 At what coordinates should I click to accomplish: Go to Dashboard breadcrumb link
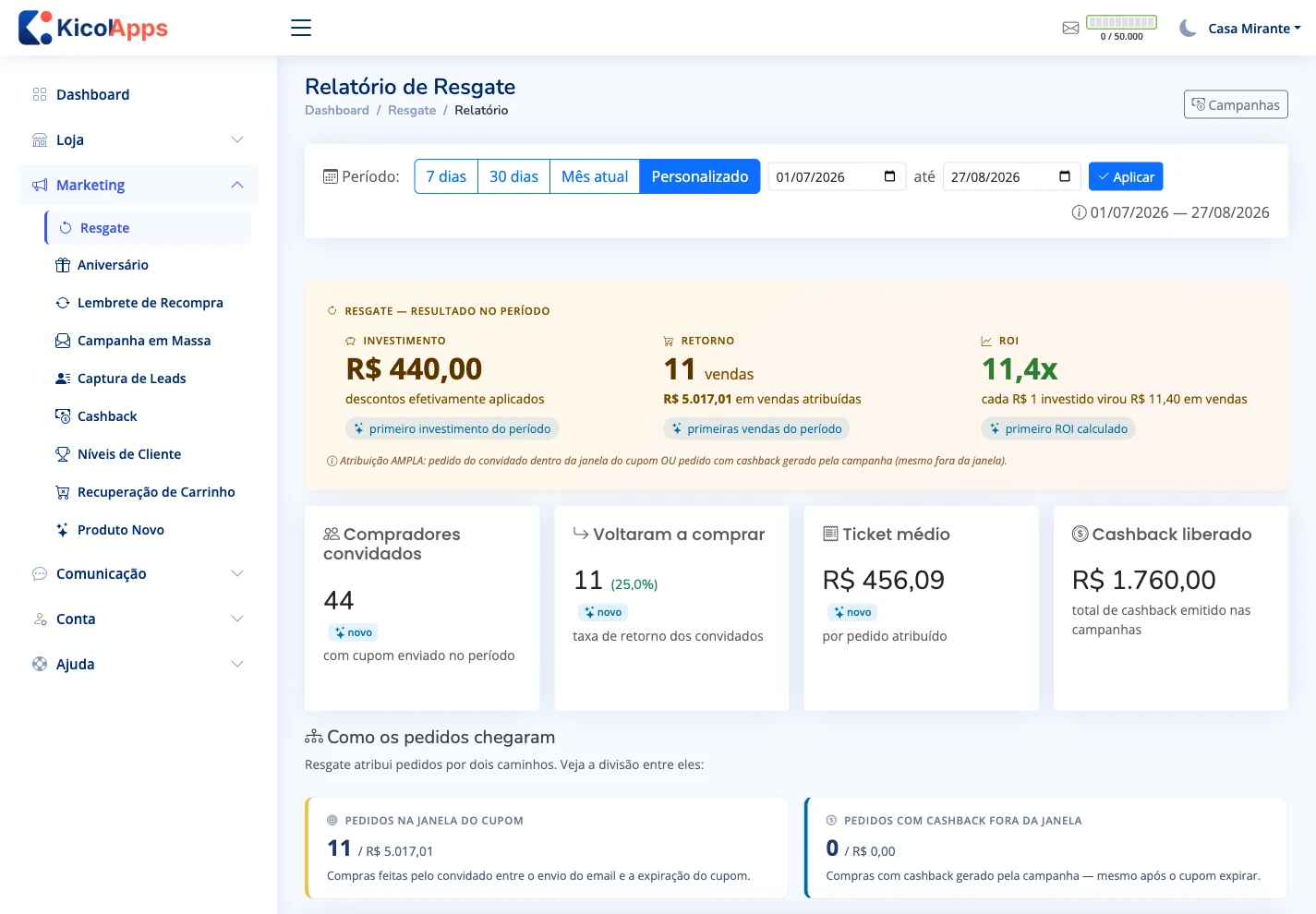coord(337,110)
